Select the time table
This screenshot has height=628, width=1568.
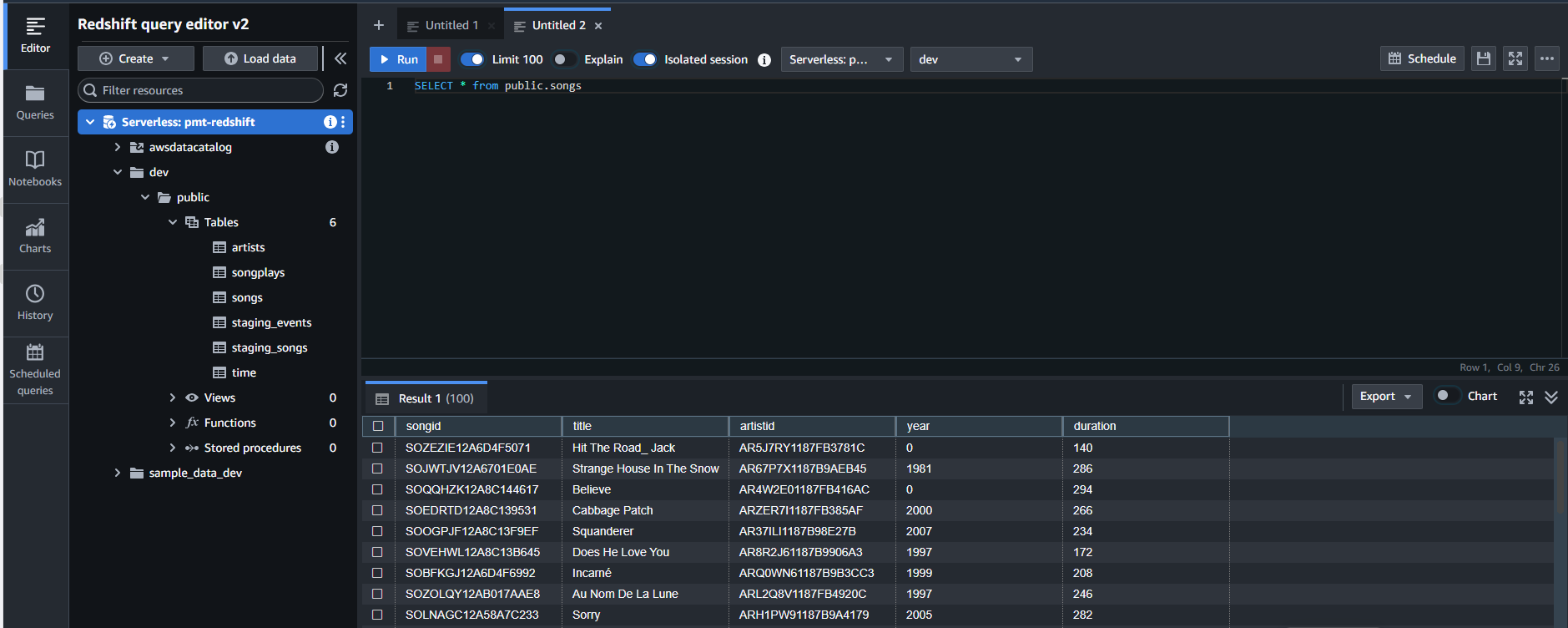tap(244, 372)
